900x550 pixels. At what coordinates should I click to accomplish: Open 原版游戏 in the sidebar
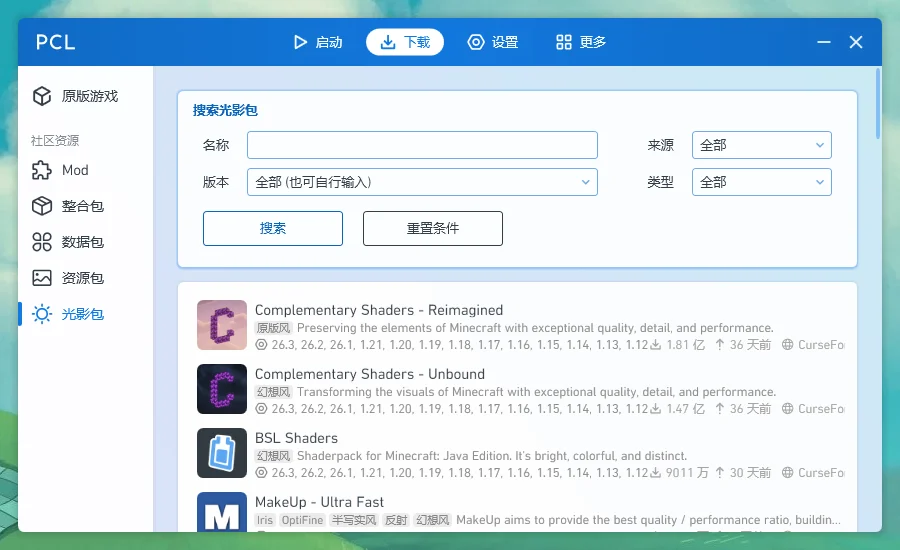point(86,96)
